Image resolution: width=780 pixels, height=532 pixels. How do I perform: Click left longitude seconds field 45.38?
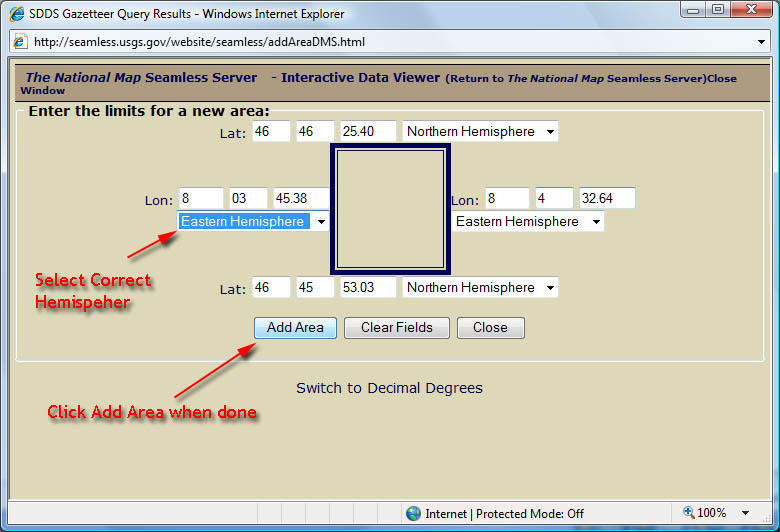[301, 198]
